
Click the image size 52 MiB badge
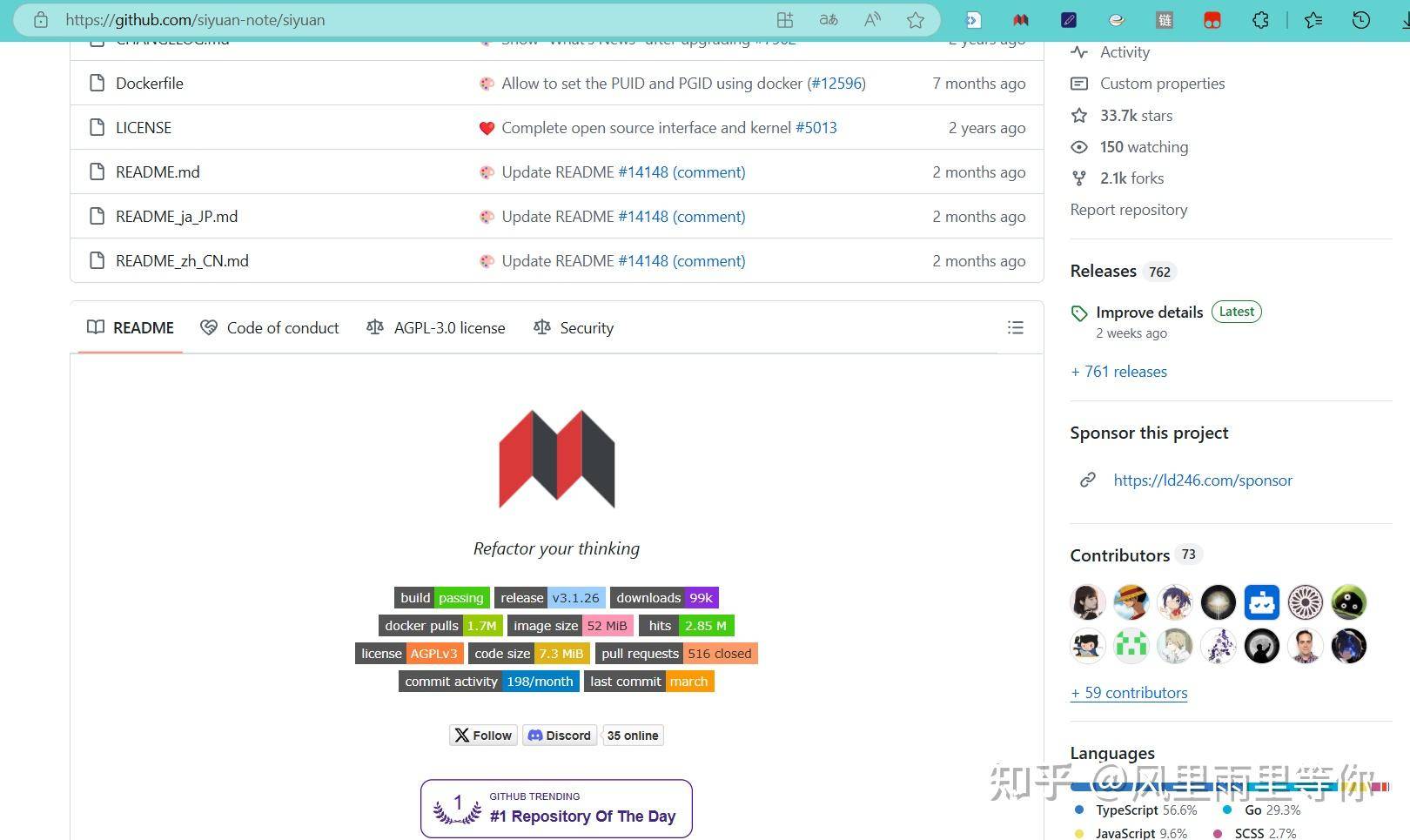pos(570,625)
